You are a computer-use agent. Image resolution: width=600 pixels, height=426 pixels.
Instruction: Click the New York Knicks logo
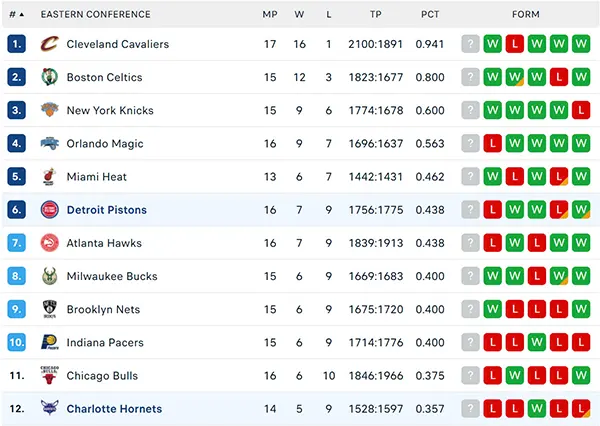[x=50, y=110]
